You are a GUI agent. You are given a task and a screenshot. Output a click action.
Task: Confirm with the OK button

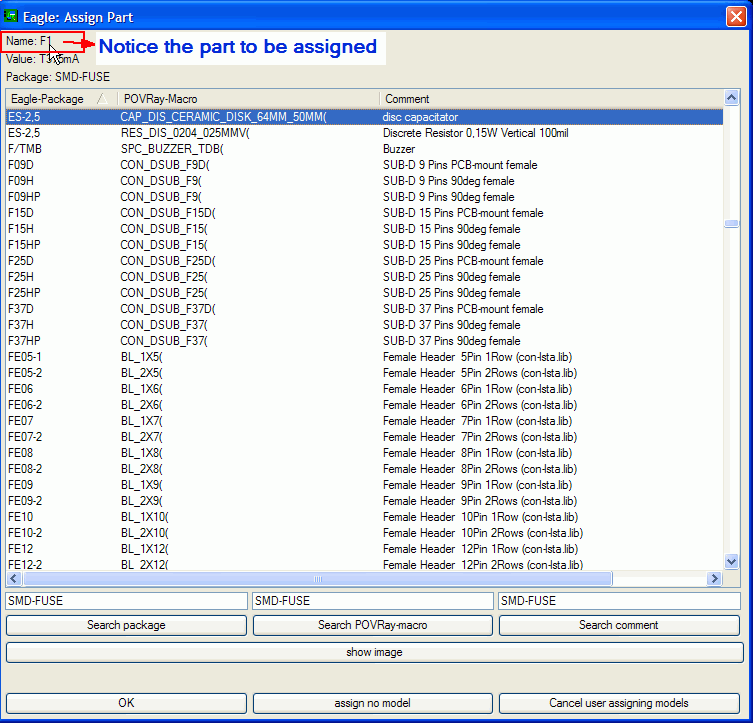coord(126,703)
